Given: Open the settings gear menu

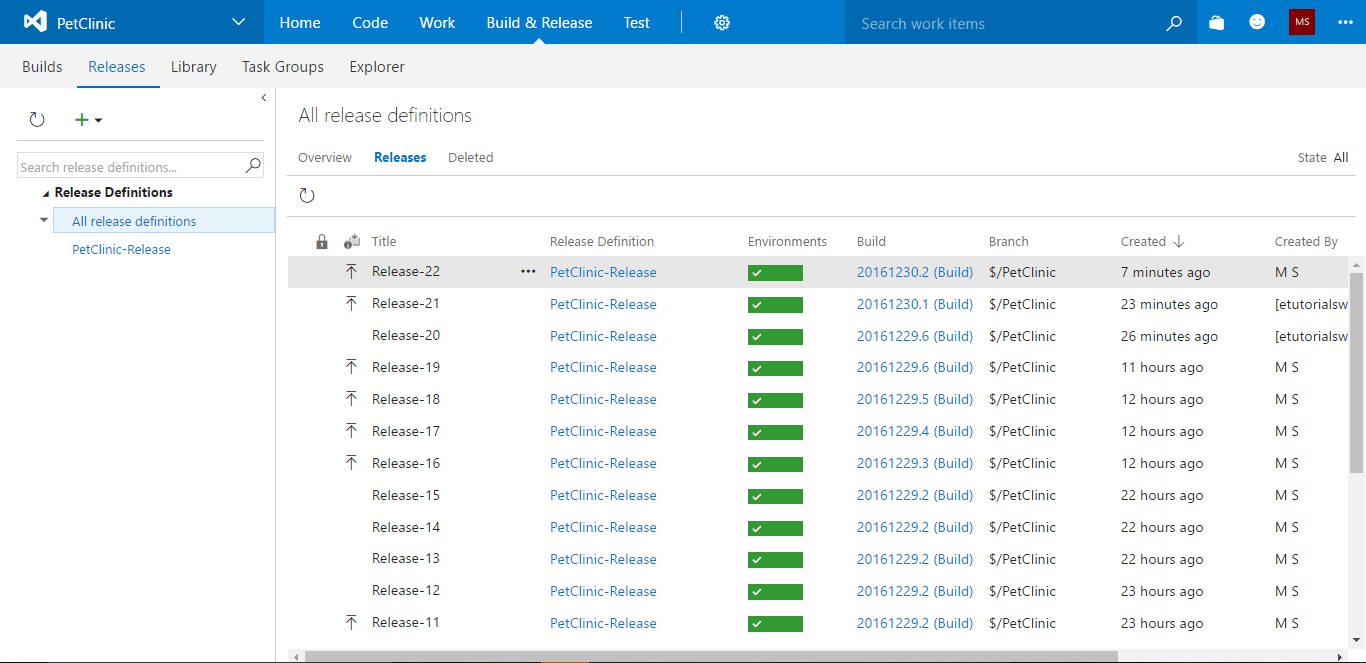Looking at the screenshot, I should (x=722, y=23).
